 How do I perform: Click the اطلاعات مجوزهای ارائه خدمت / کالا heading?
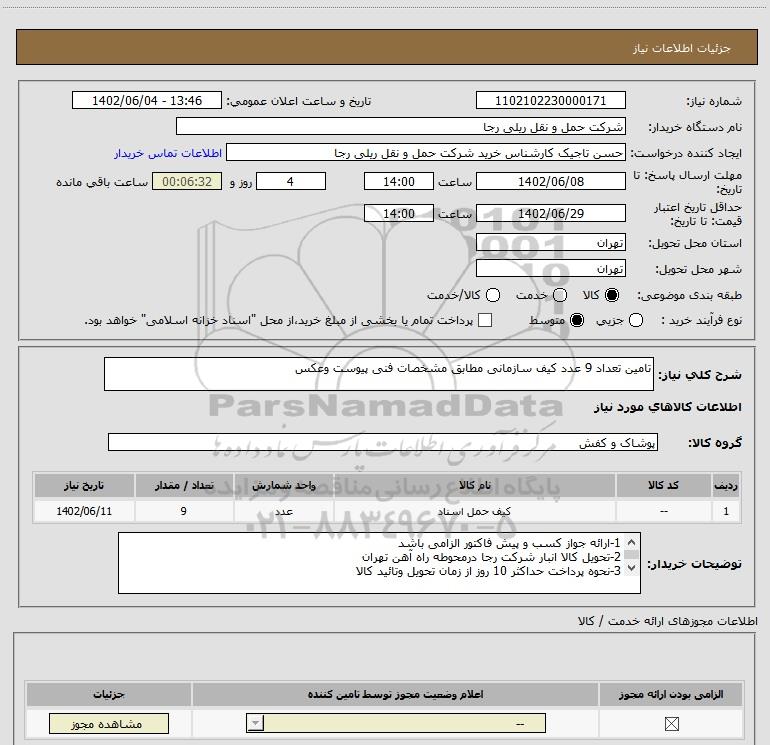click(667, 621)
